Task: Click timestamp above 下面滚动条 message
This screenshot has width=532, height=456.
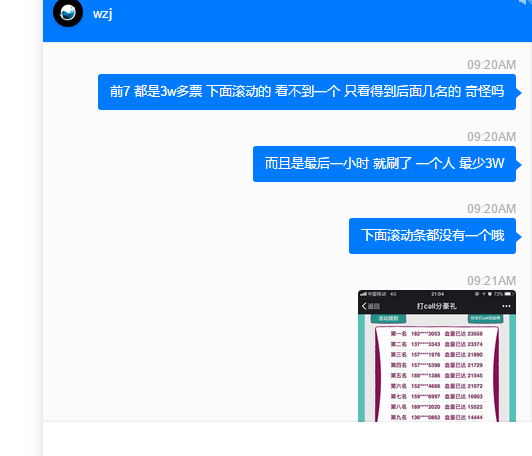Action: coord(491,209)
